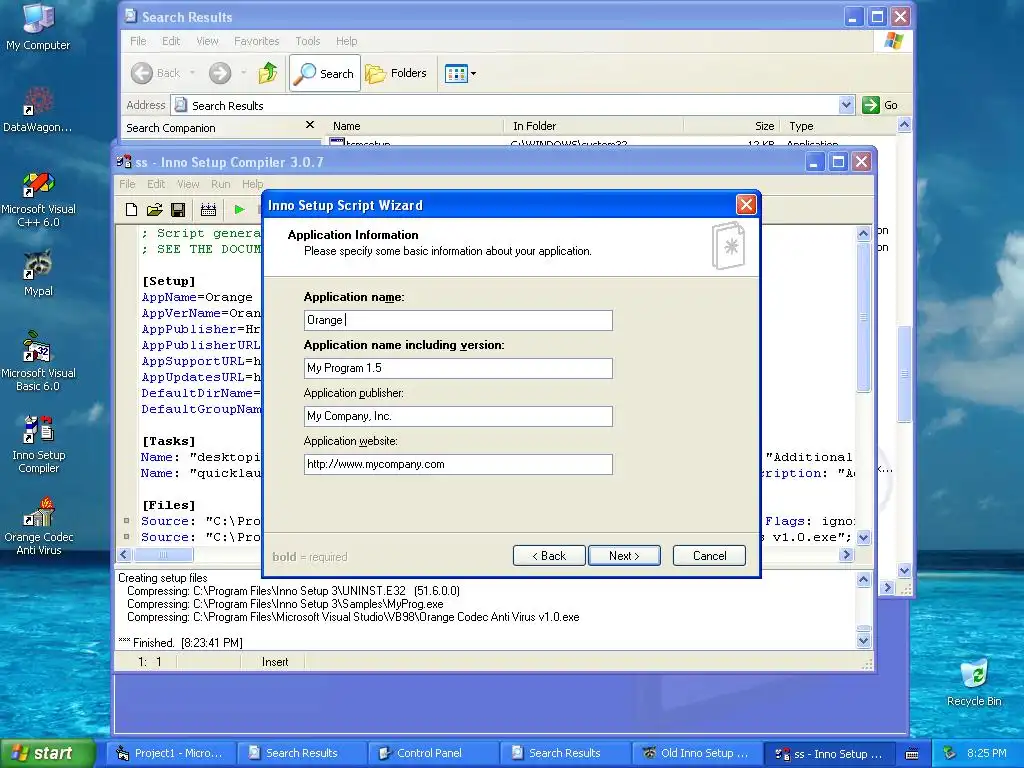Open Favorites menu in Search Results window
Image resolution: width=1024 pixels, height=768 pixels.
click(257, 41)
